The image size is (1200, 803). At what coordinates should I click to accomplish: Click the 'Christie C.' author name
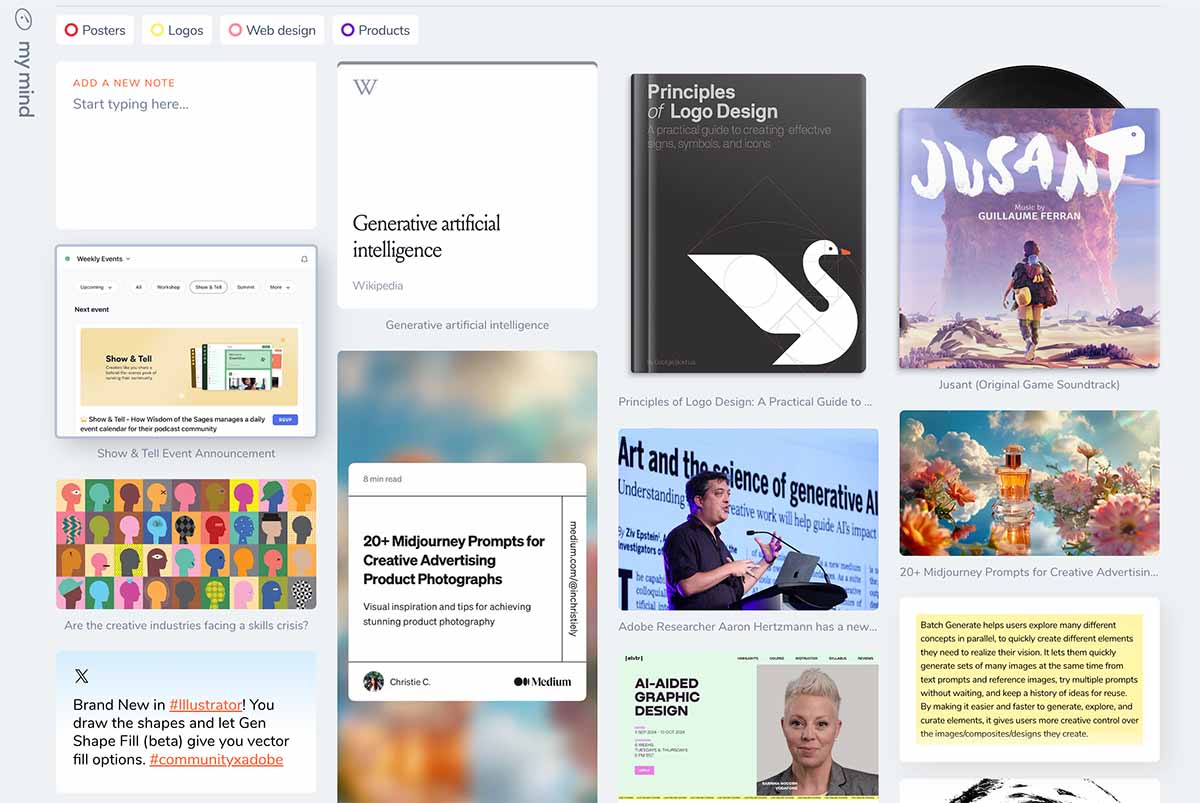(410, 682)
